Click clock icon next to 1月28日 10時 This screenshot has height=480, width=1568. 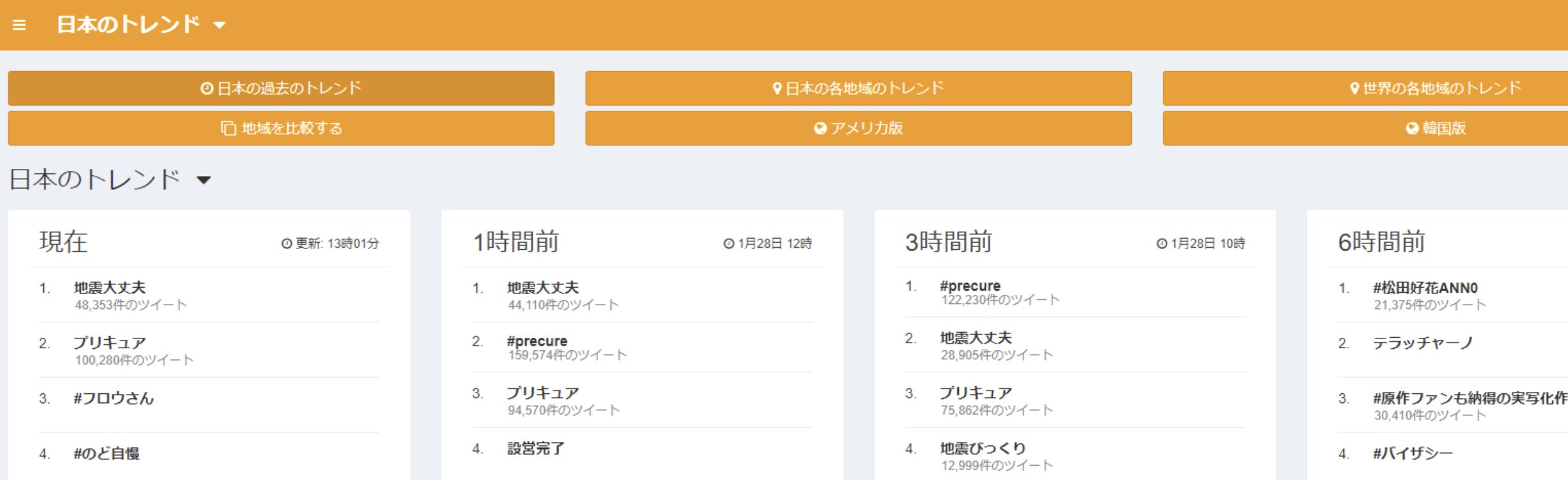(1161, 243)
